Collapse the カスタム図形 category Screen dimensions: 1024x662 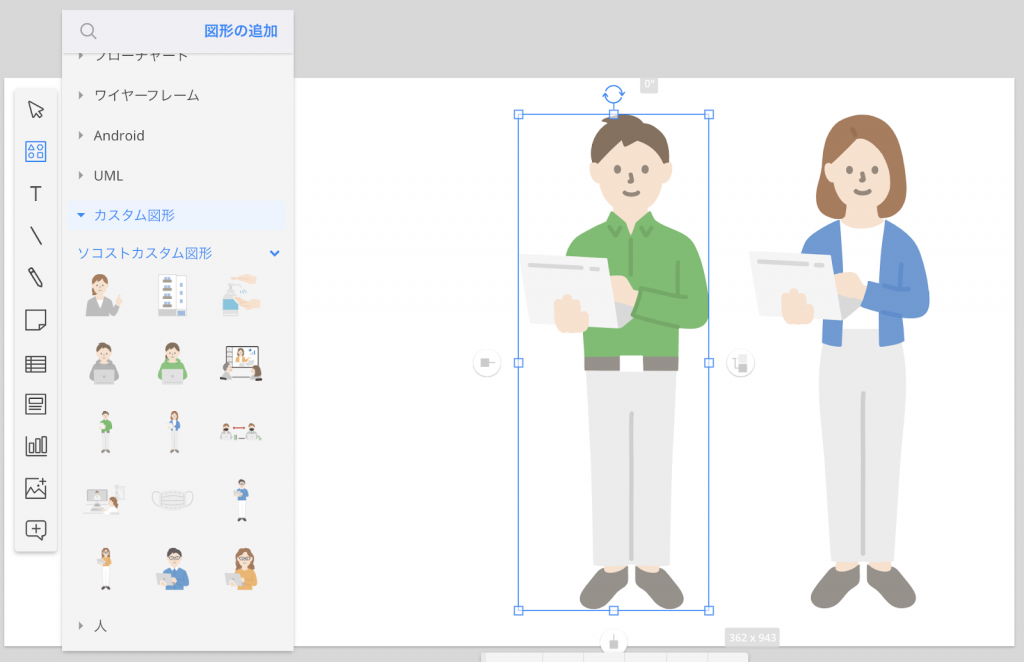click(x=134, y=215)
